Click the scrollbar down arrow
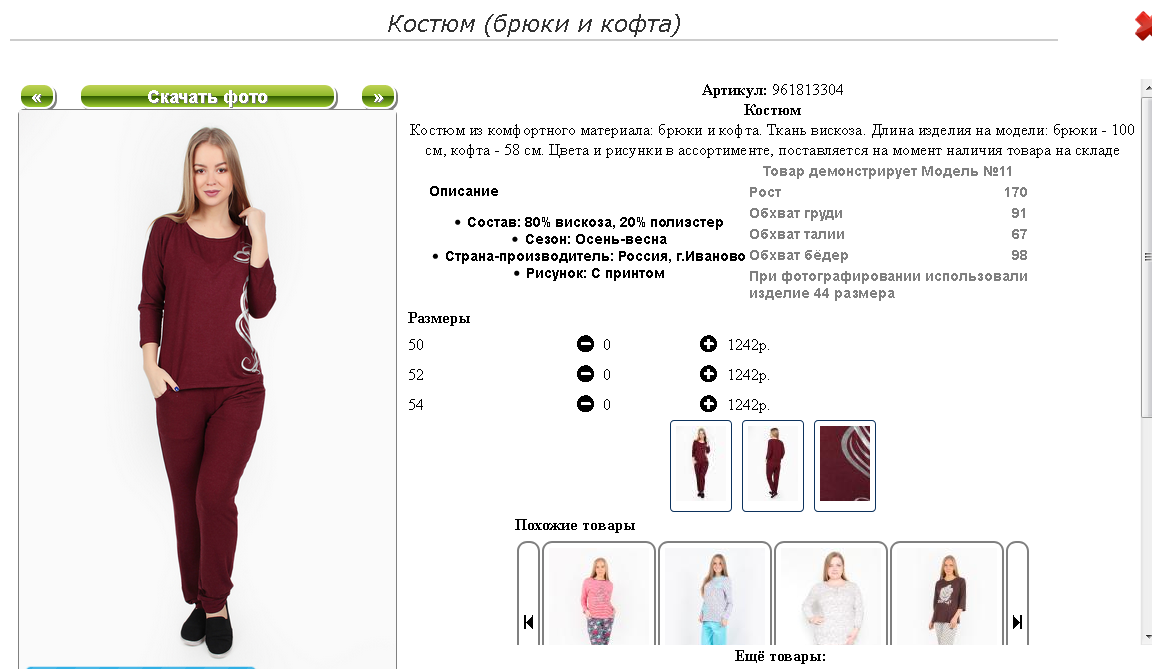This screenshot has height=669, width=1152. pyautogui.click(x=1147, y=637)
